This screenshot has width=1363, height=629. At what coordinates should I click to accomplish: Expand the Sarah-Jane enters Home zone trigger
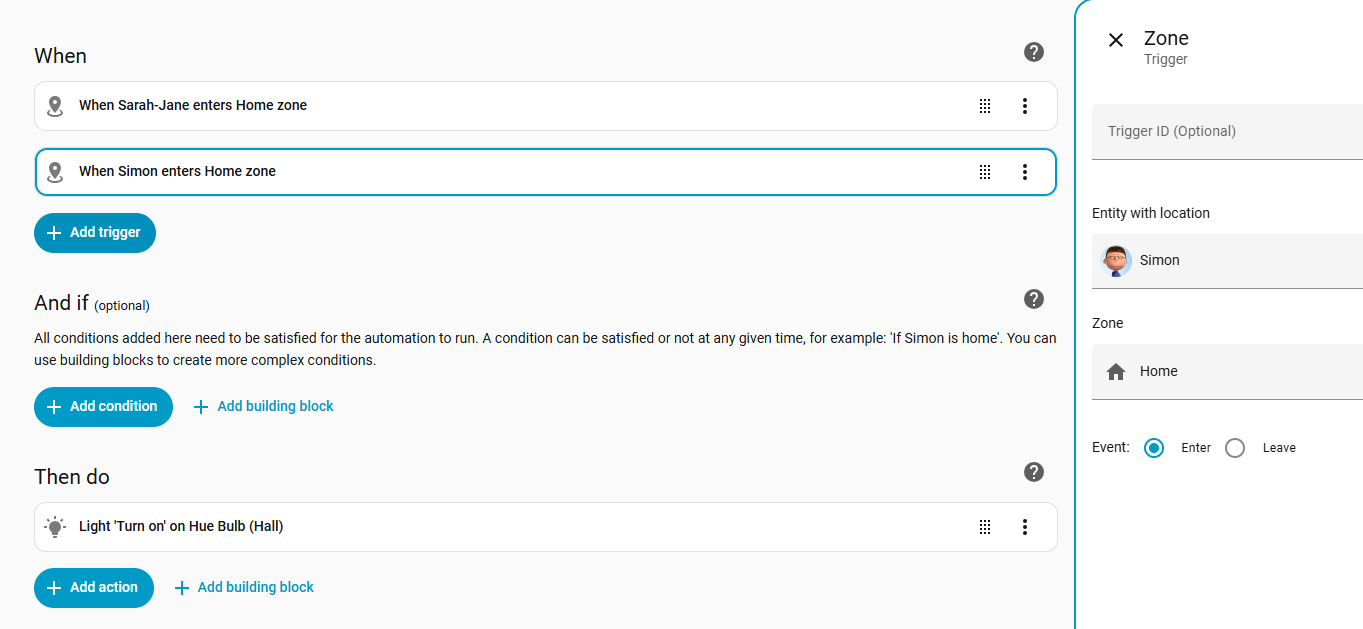[500, 106]
